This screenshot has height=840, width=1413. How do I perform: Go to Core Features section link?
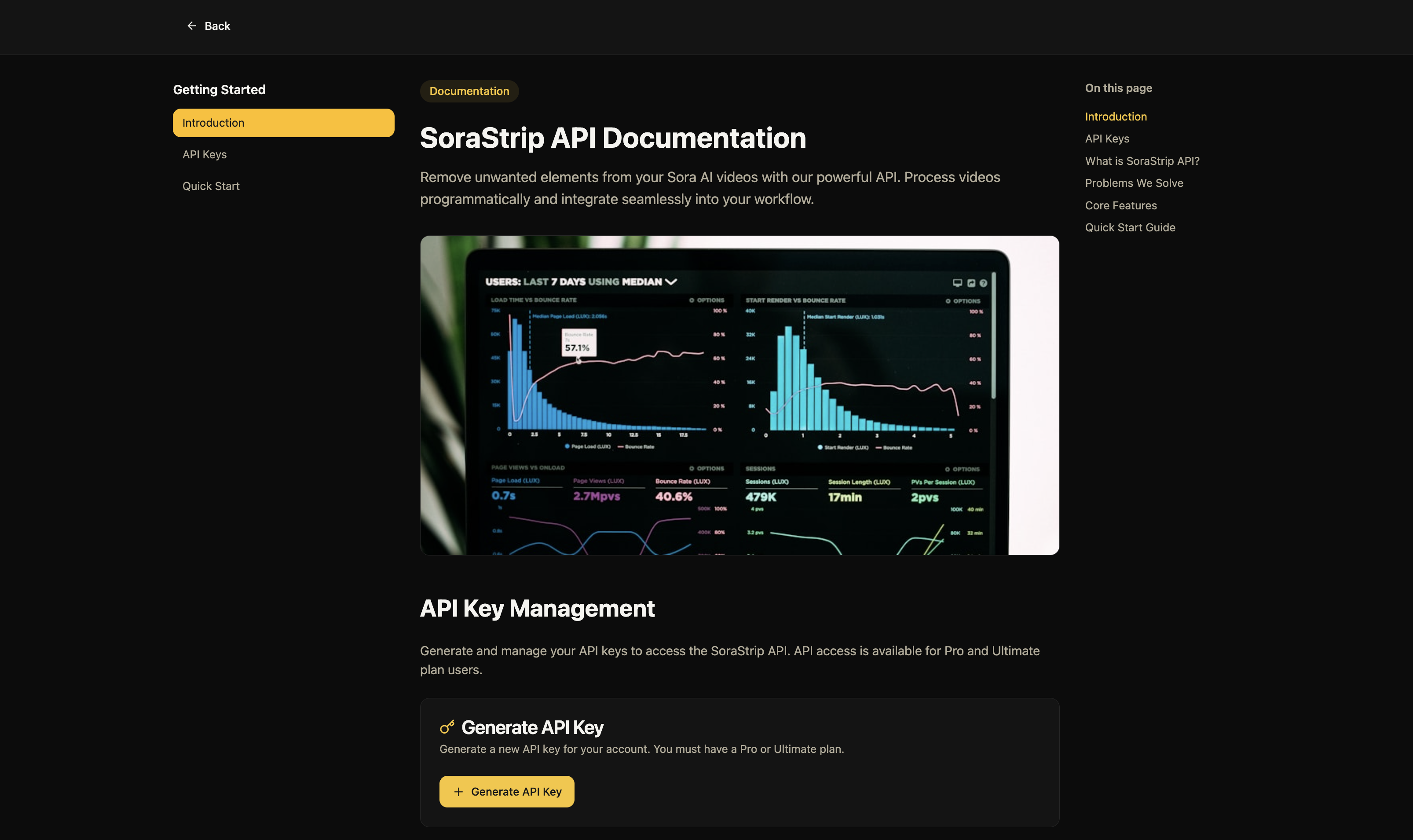click(x=1120, y=205)
